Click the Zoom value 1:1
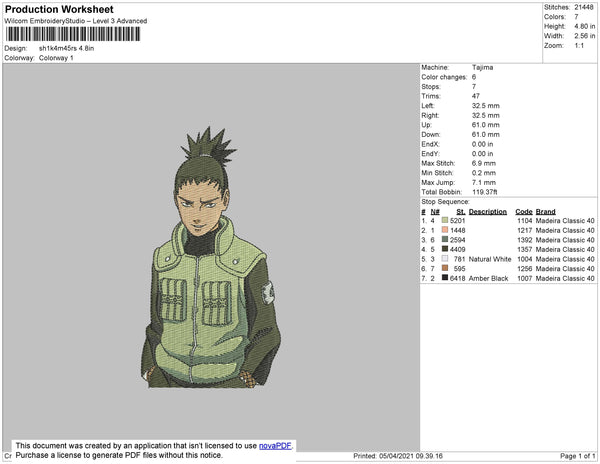 click(x=579, y=46)
